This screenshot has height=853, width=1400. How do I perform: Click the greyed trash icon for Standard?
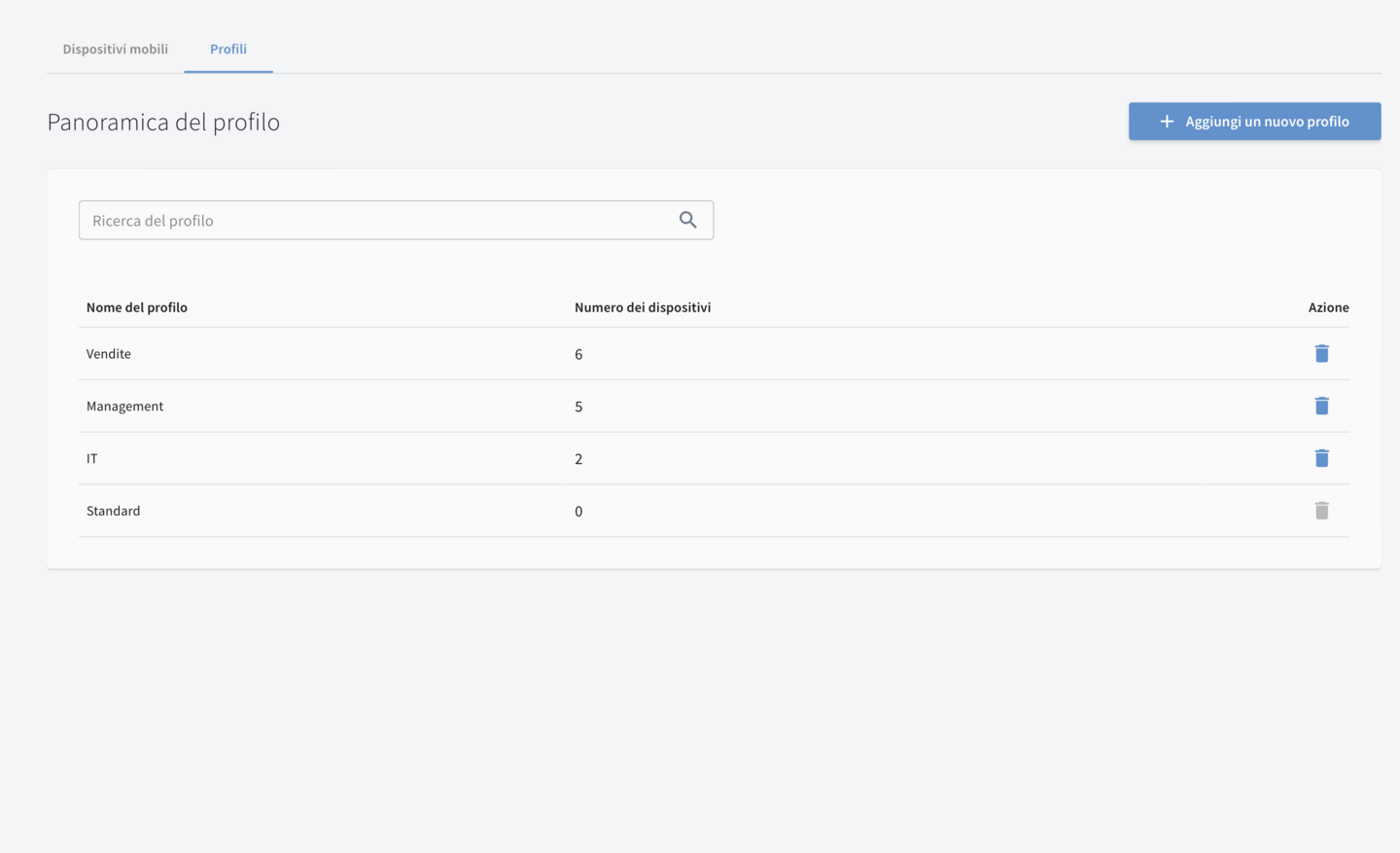coord(1321,511)
